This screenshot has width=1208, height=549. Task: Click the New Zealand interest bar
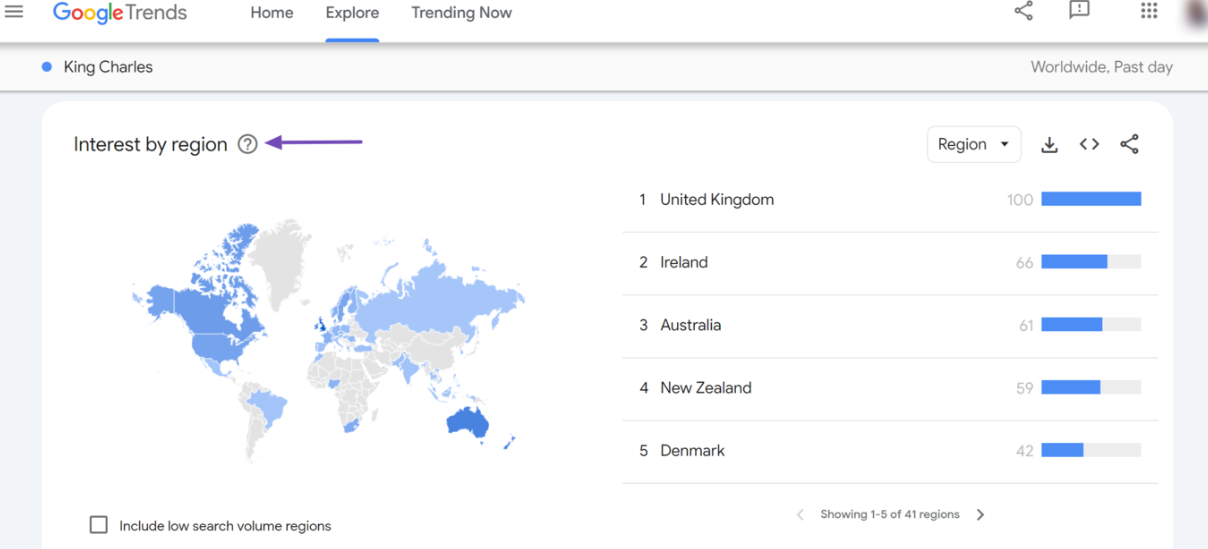pyautogui.click(x=1091, y=387)
